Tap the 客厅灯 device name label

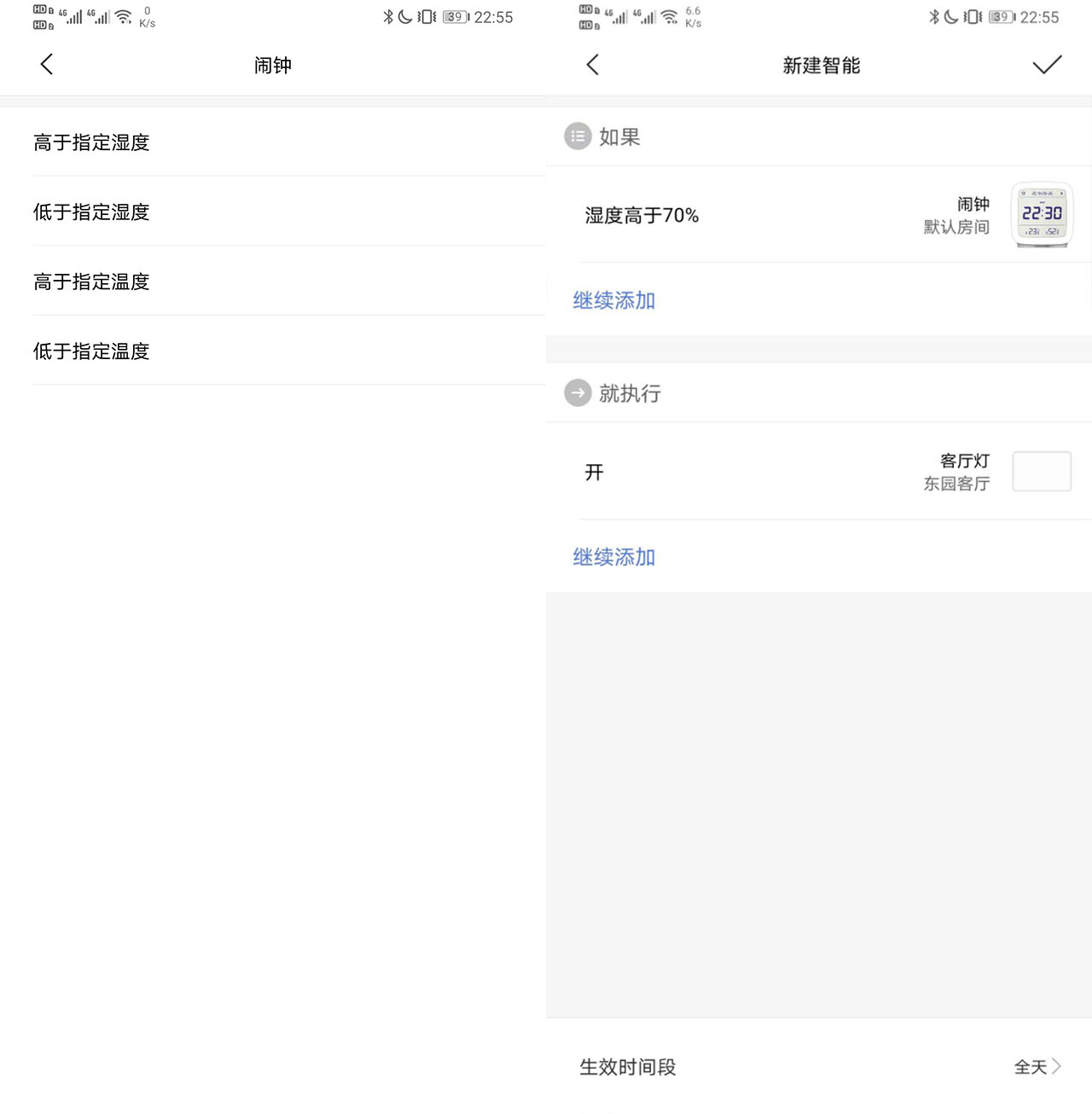pos(965,461)
